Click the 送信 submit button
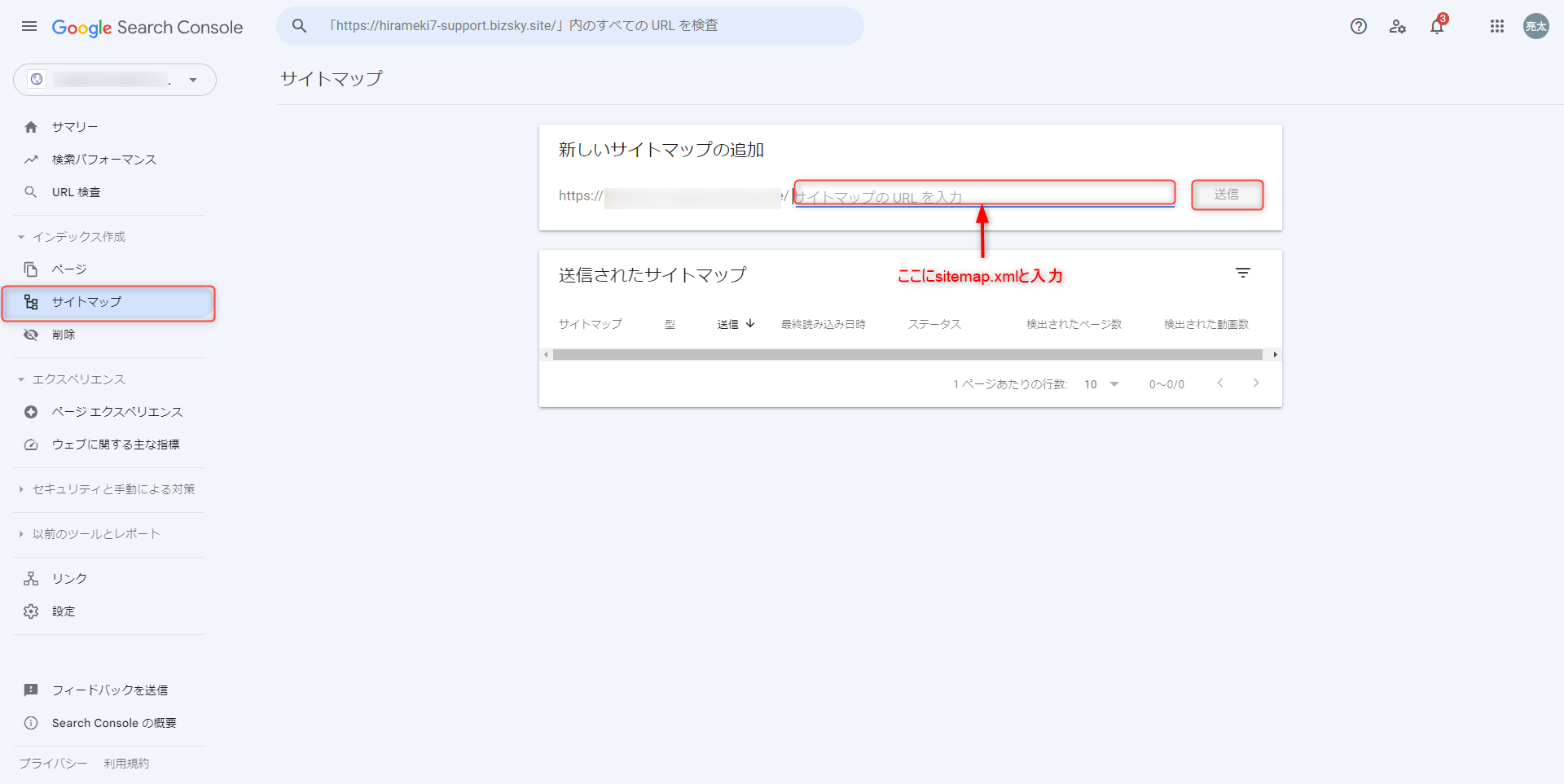Screen dimensions: 1564x784 pyautogui.click(x=1227, y=195)
